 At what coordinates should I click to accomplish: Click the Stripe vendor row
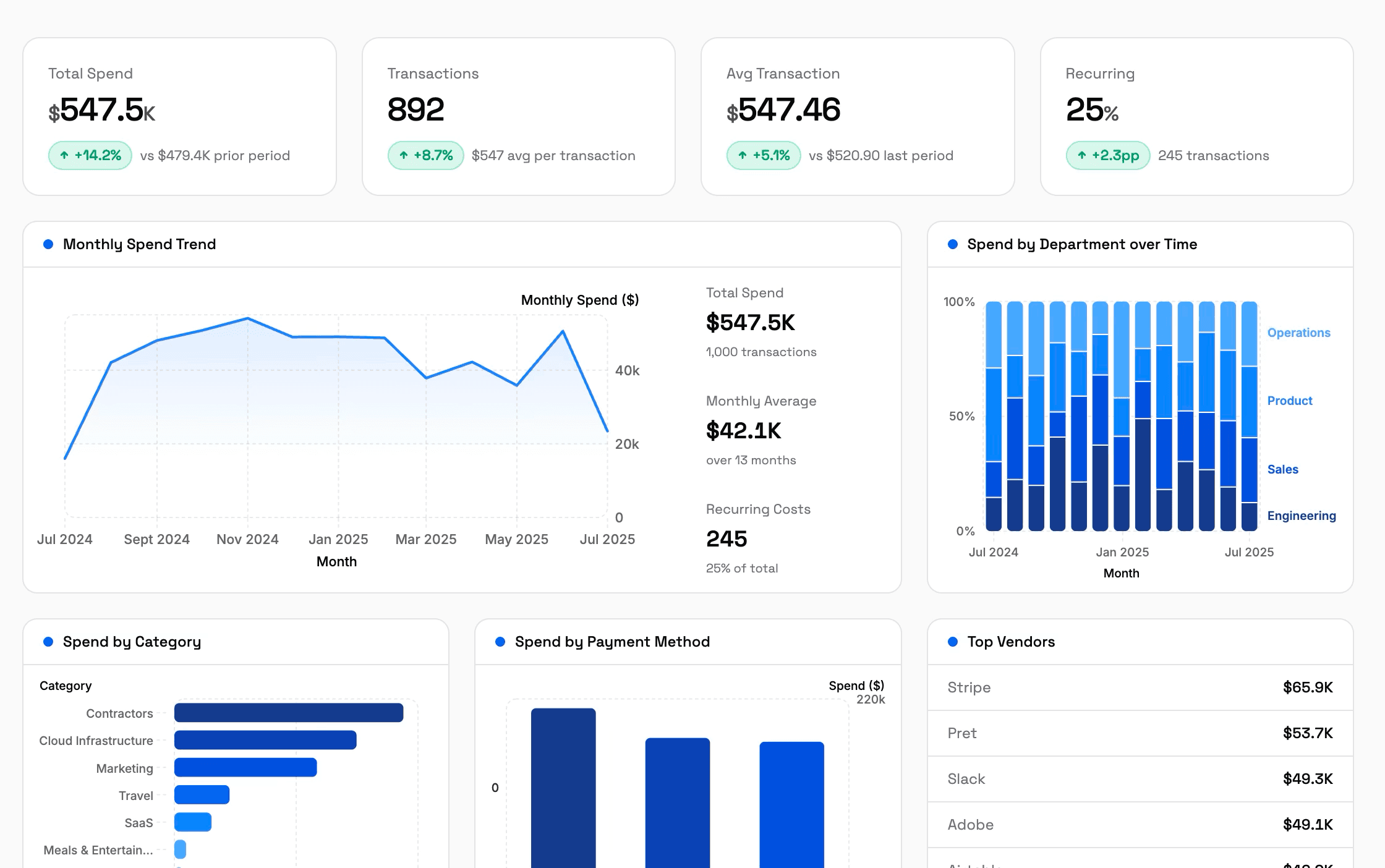1140,687
